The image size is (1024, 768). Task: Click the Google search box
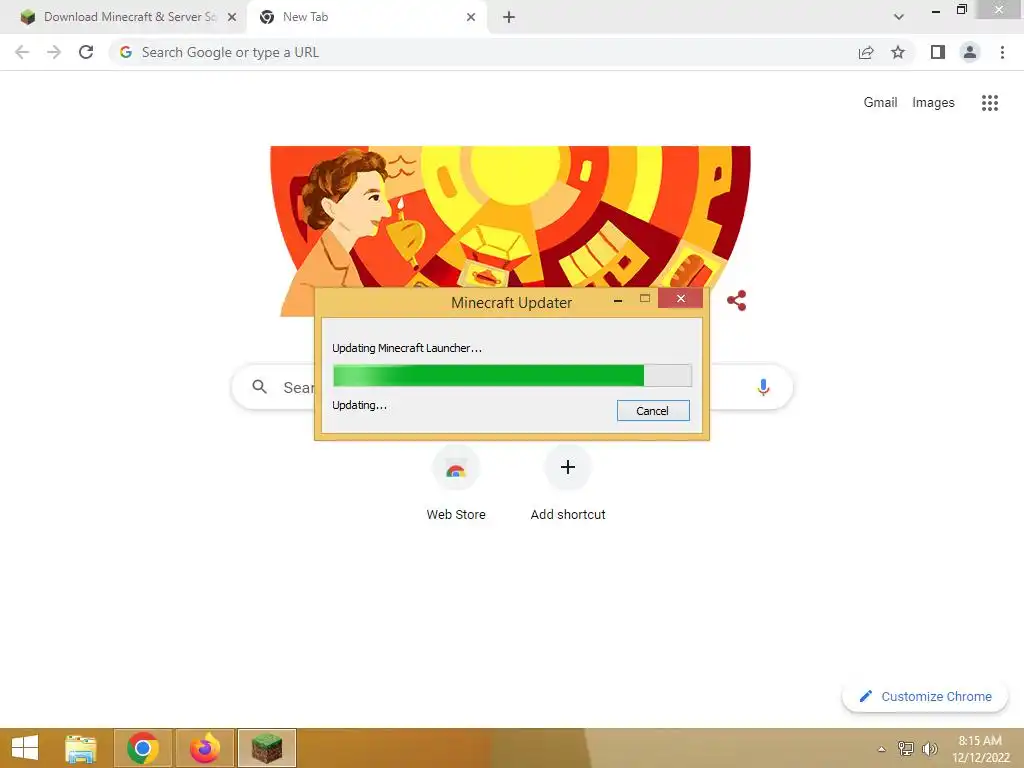click(512, 387)
